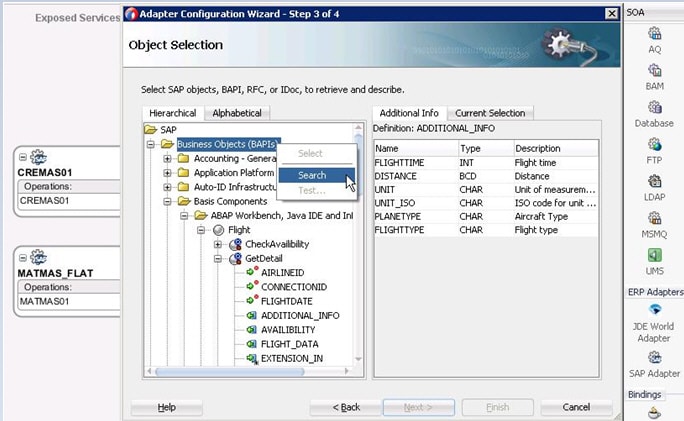The height and width of the screenshot is (421, 684).
Task: Click the Finish button
Action: coord(498,407)
